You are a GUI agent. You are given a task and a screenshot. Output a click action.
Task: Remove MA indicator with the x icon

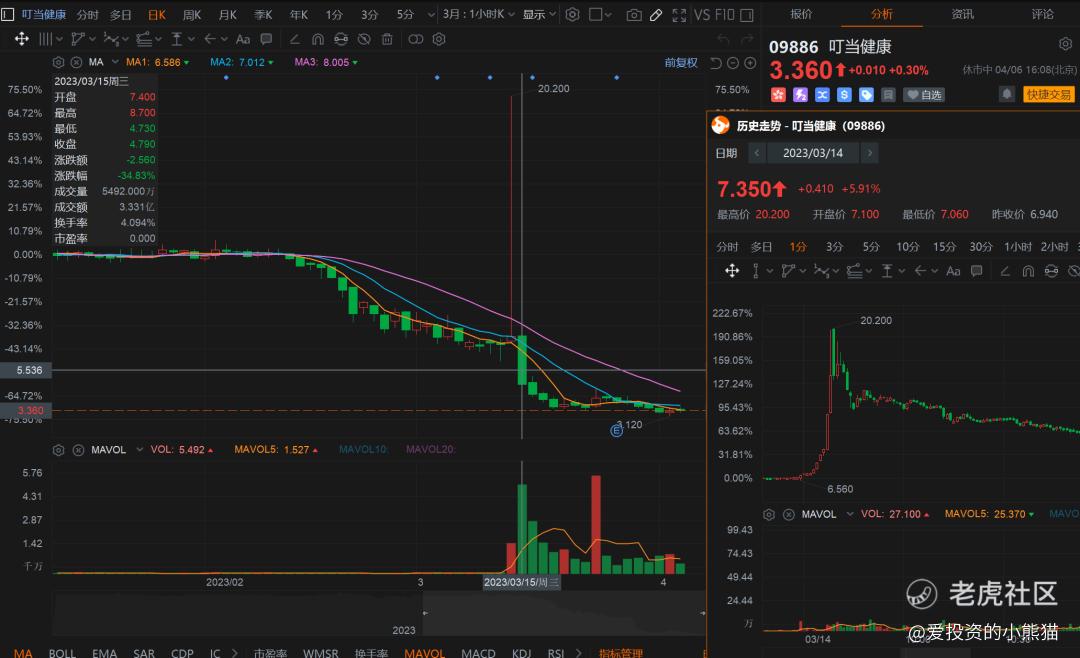(76, 62)
